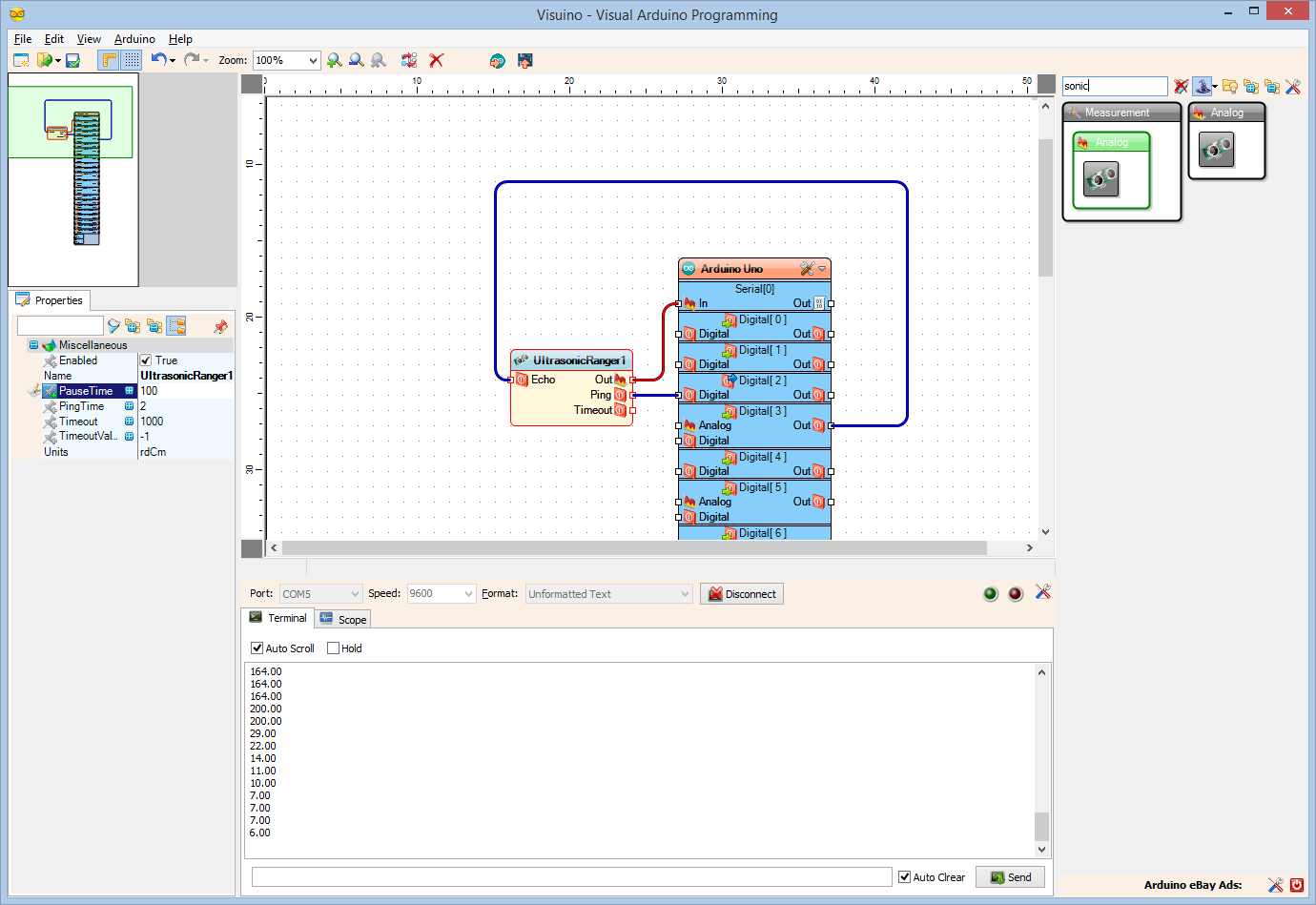
Task: Open the Visuino sketch with the Open Project icon
Action: 43,60
